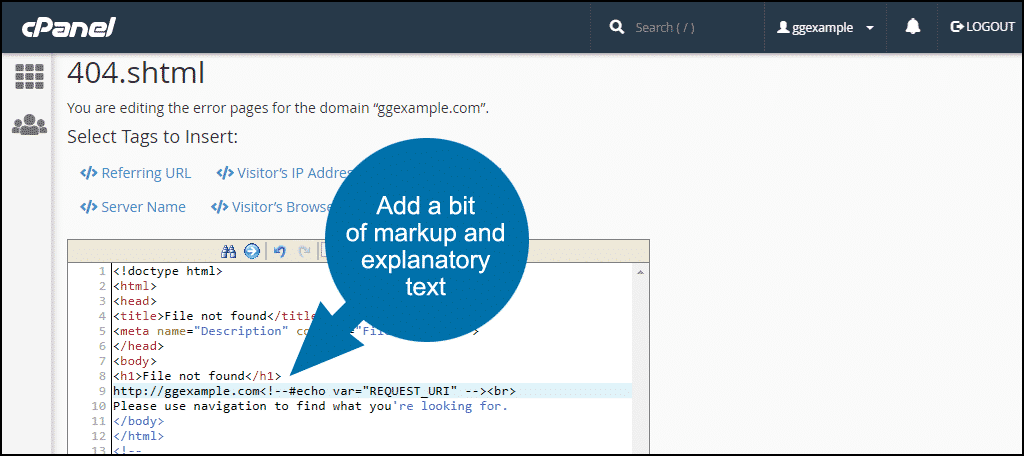
Task: Open the user manager people icon
Action: pos(29,125)
